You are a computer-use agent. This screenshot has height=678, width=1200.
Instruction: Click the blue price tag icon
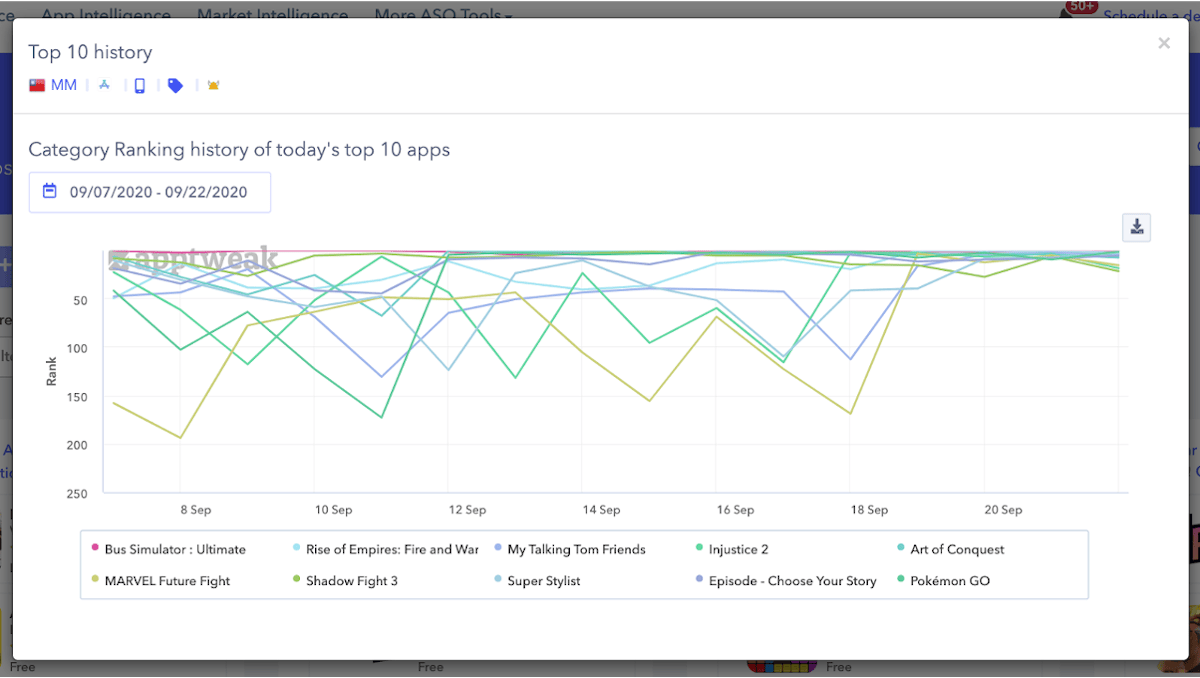[x=175, y=86]
